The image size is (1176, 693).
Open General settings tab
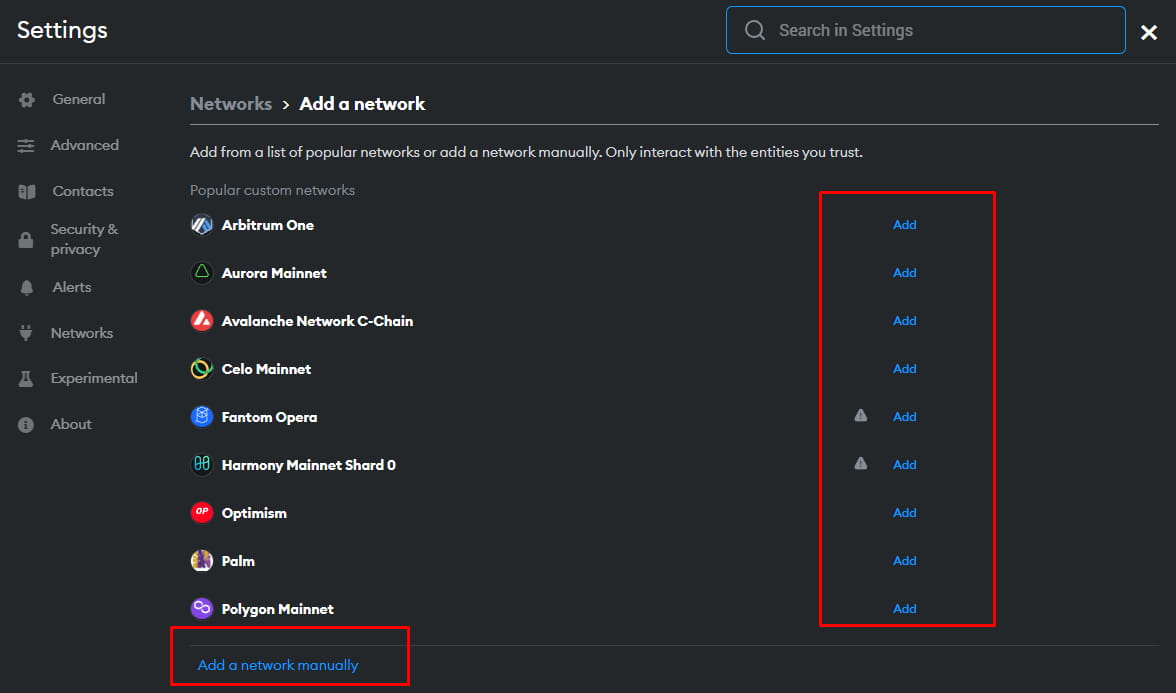(x=79, y=99)
